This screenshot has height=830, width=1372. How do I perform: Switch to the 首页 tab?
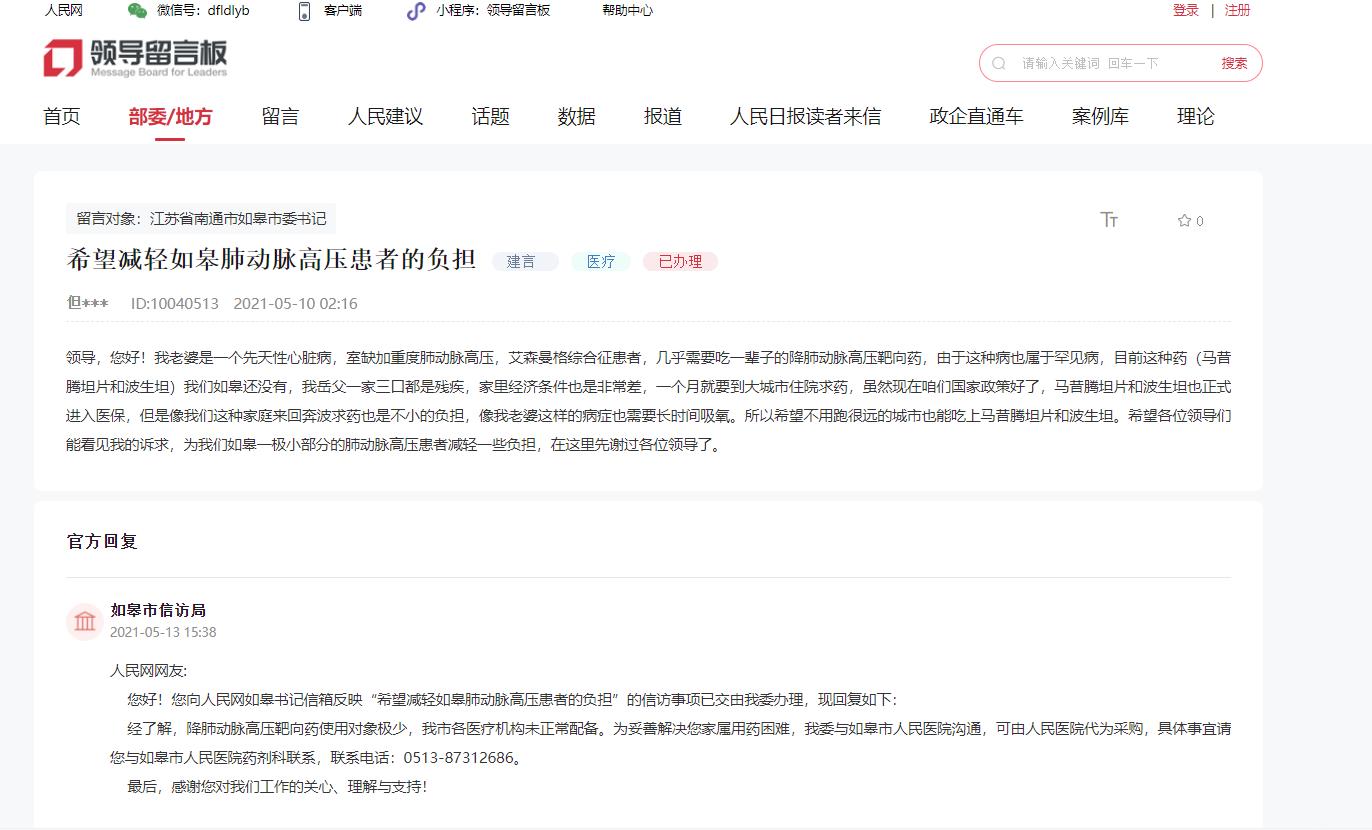(60, 116)
